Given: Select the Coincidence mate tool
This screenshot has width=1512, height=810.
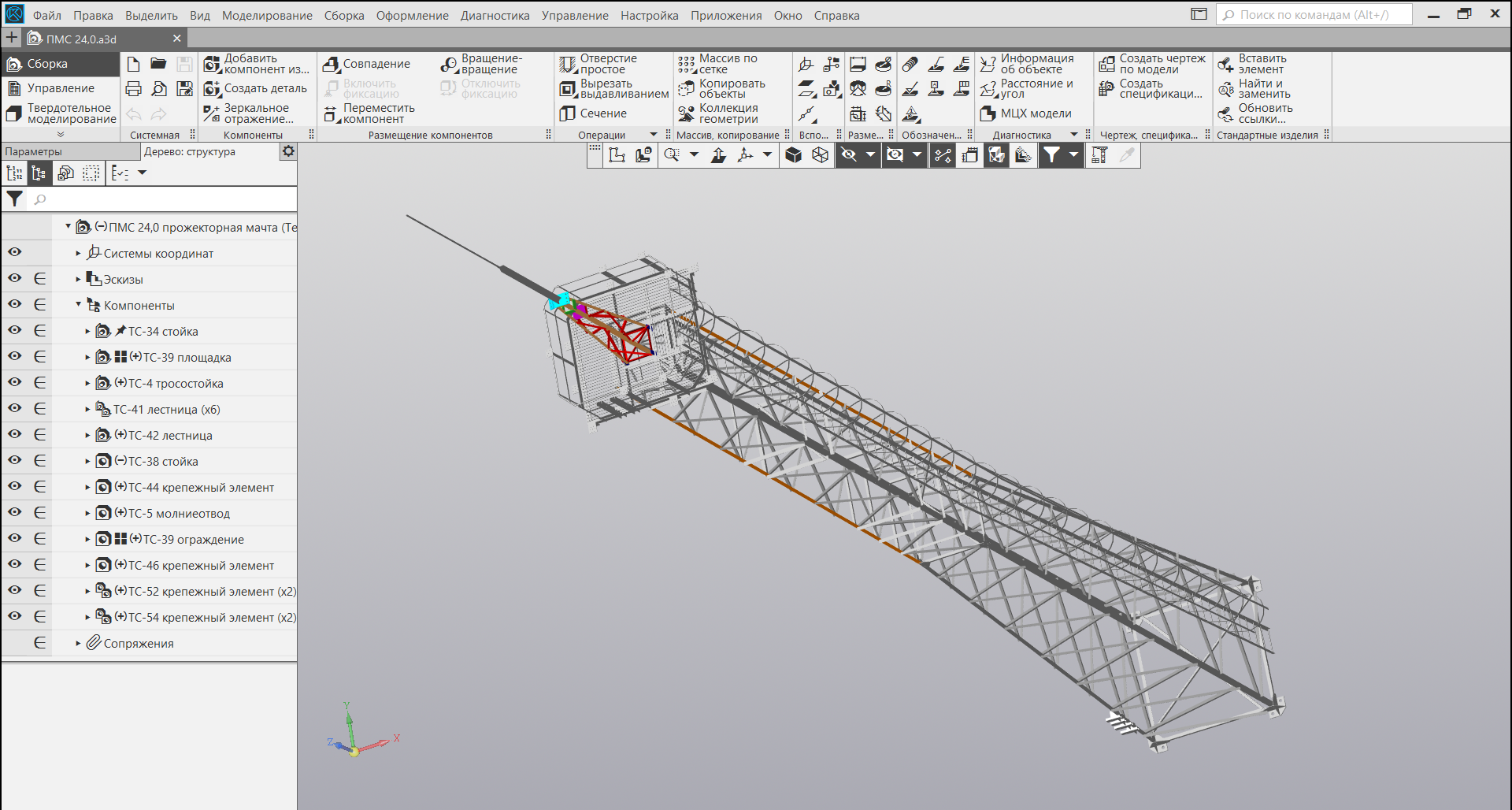Looking at the screenshot, I should point(367,64).
